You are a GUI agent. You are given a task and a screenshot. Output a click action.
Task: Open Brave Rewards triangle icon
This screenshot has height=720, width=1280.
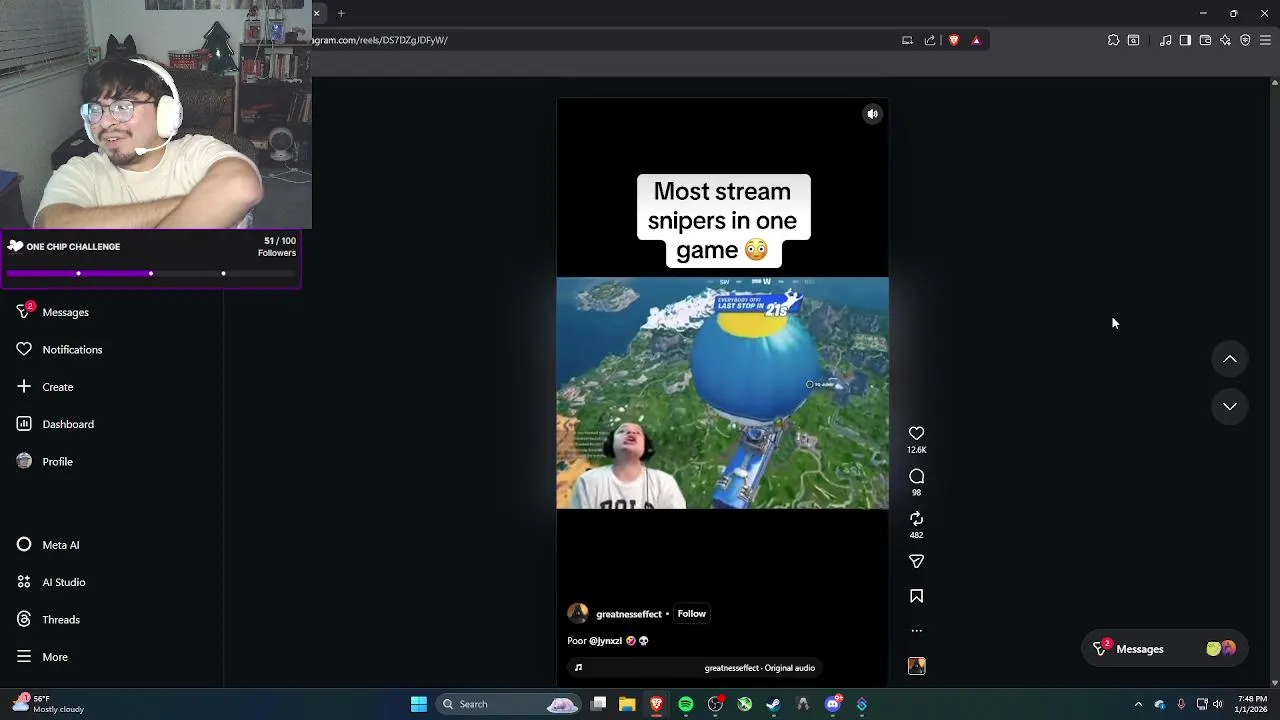coord(976,40)
